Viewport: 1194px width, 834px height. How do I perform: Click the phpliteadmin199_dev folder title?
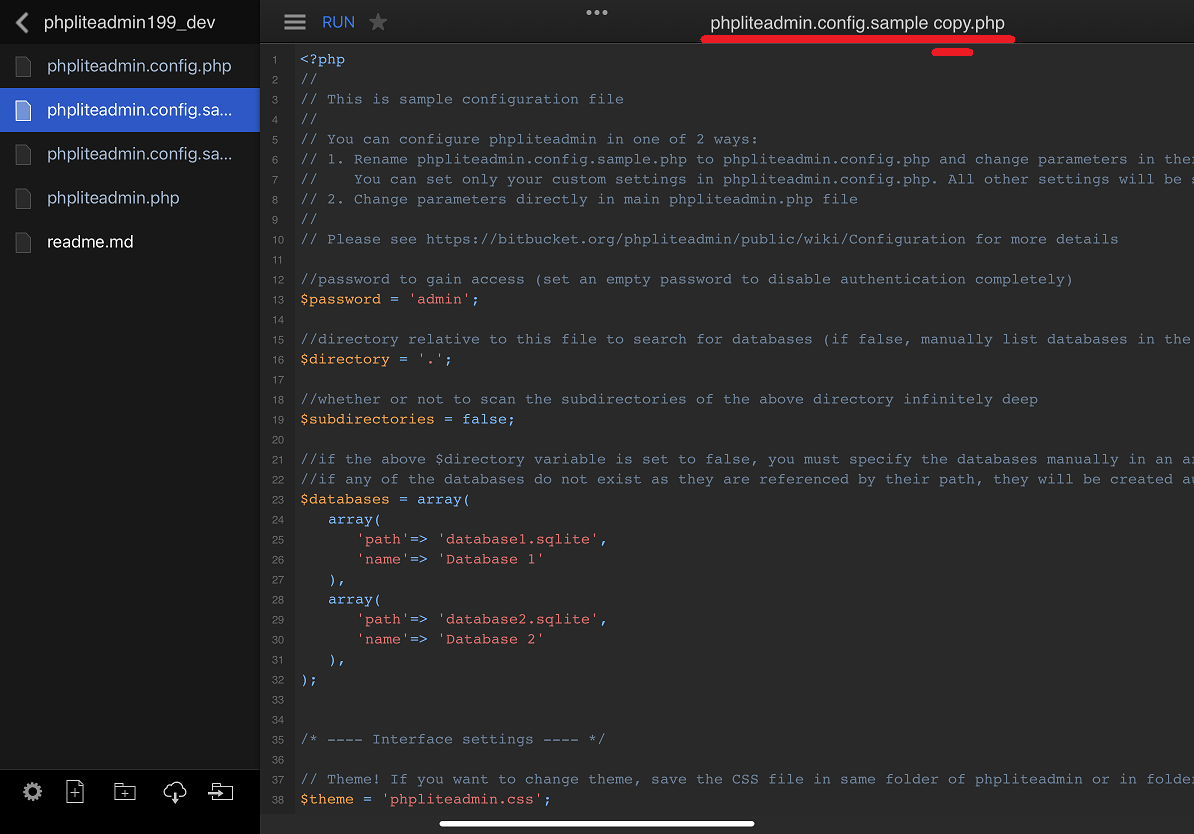coord(129,23)
